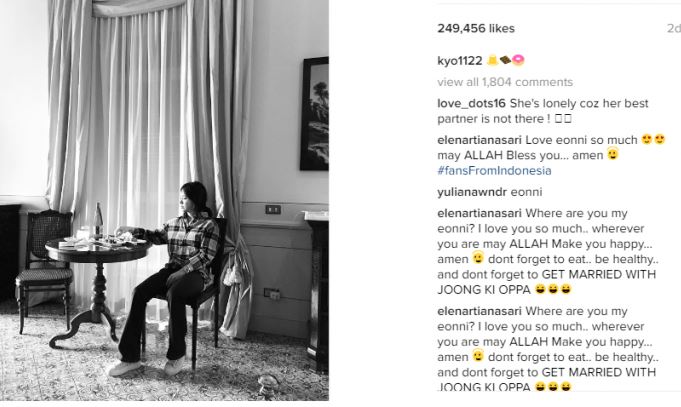Click the 249,456 likes count

(x=476, y=29)
